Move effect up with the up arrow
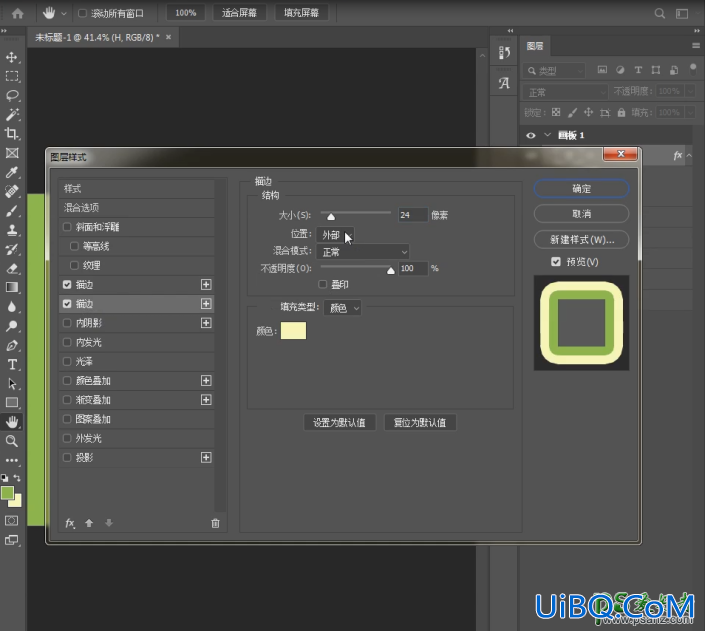This screenshot has height=631, width=705. (89, 523)
